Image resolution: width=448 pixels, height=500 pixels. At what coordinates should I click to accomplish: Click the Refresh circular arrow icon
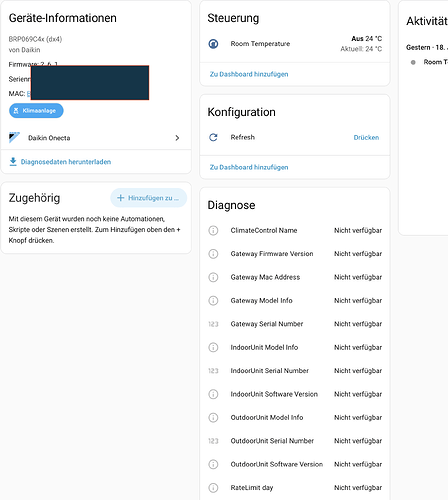coord(213,137)
